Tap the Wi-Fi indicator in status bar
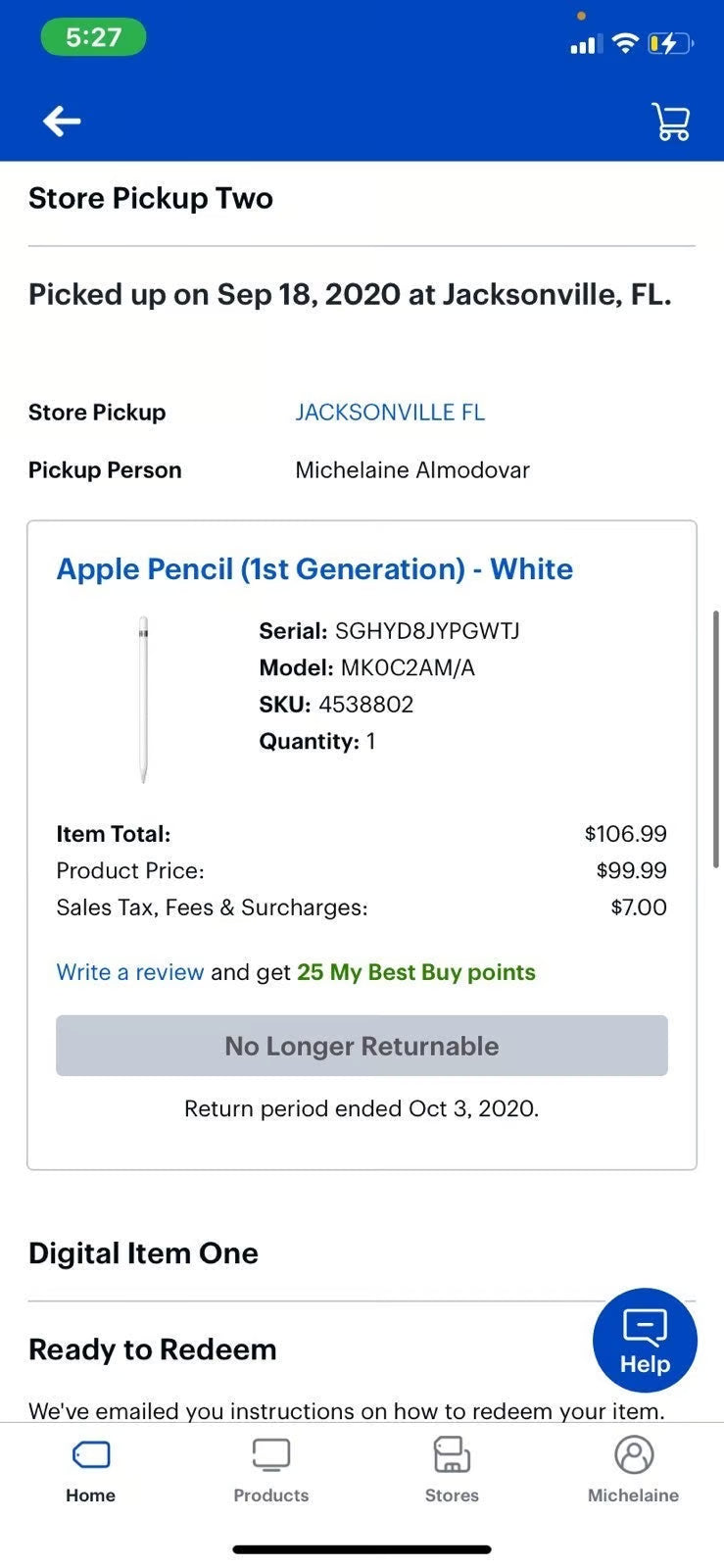 625,43
